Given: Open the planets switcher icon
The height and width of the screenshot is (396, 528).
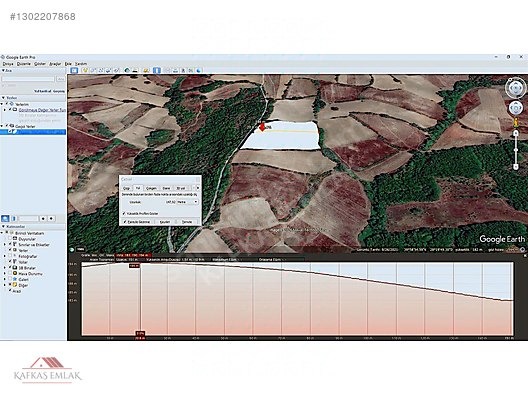Looking at the screenshot, I should coord(146,70).
